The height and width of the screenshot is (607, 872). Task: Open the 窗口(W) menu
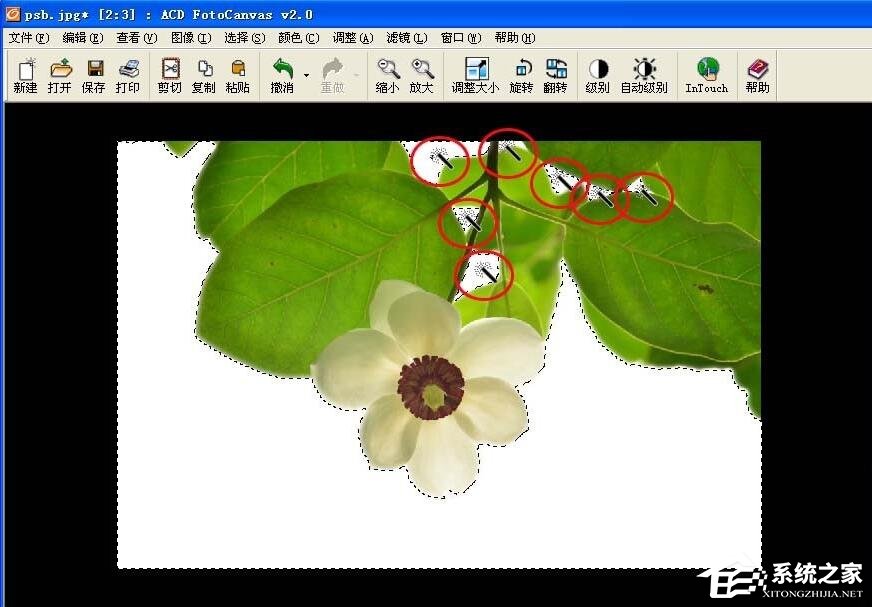[x=460, y=38]
